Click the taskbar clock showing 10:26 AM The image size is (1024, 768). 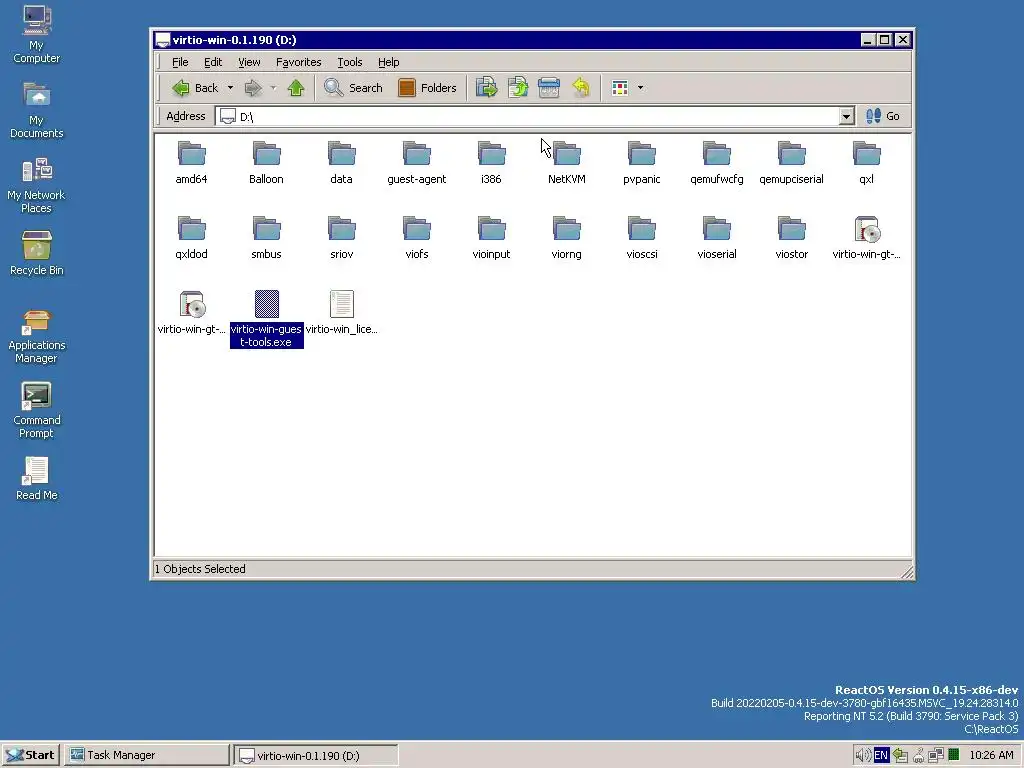(x=991, y=756)
